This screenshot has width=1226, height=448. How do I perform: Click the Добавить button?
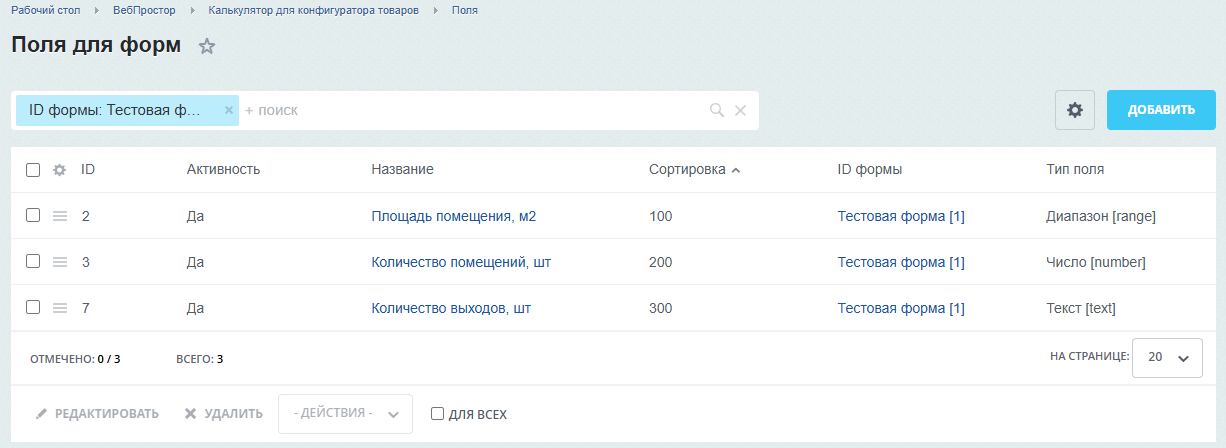[x=1161, y=110]
